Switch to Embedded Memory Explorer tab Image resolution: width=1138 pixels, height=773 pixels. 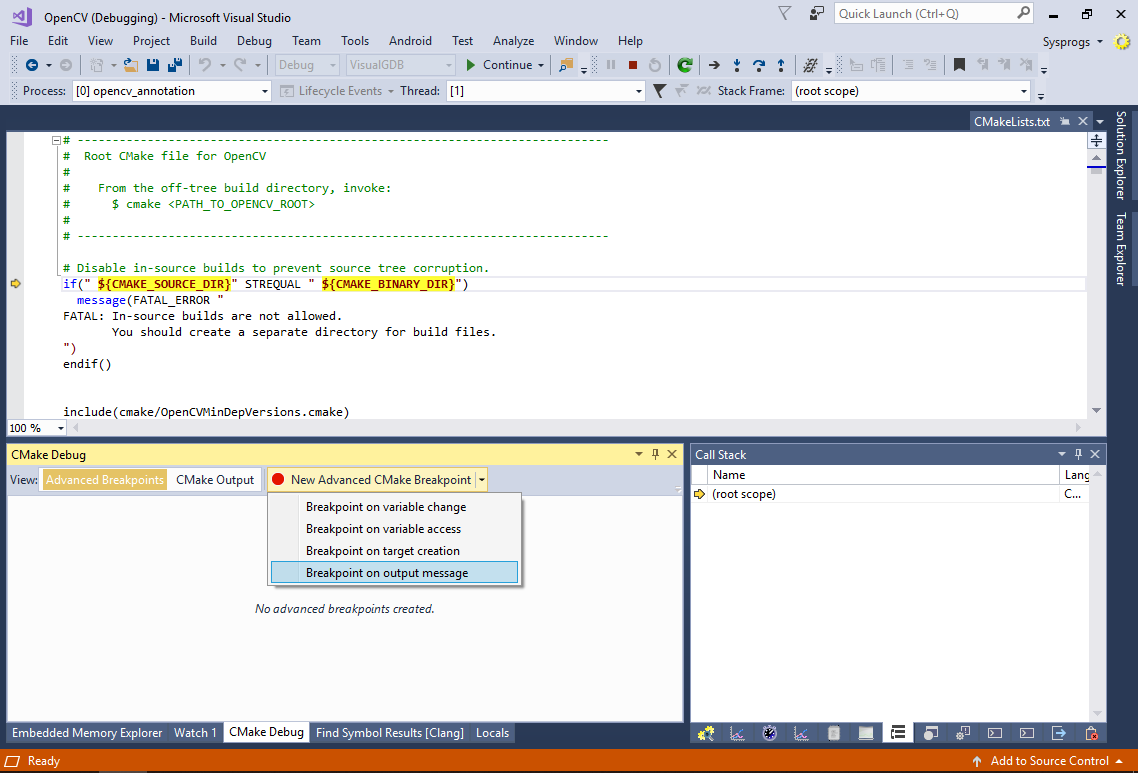point(87,733)
